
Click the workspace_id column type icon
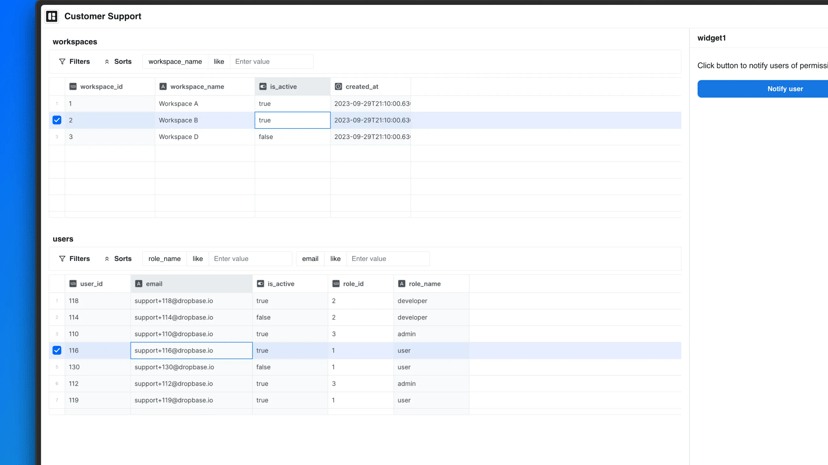(x=73, y=87)
